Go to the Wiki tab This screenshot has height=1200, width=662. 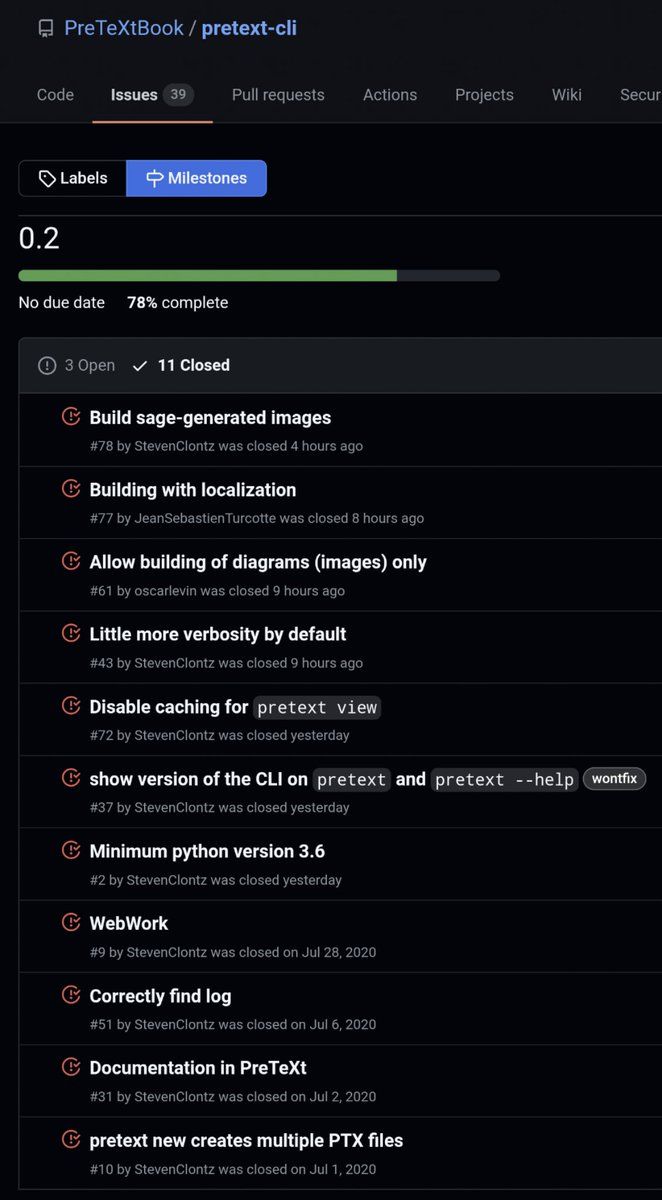567,95
